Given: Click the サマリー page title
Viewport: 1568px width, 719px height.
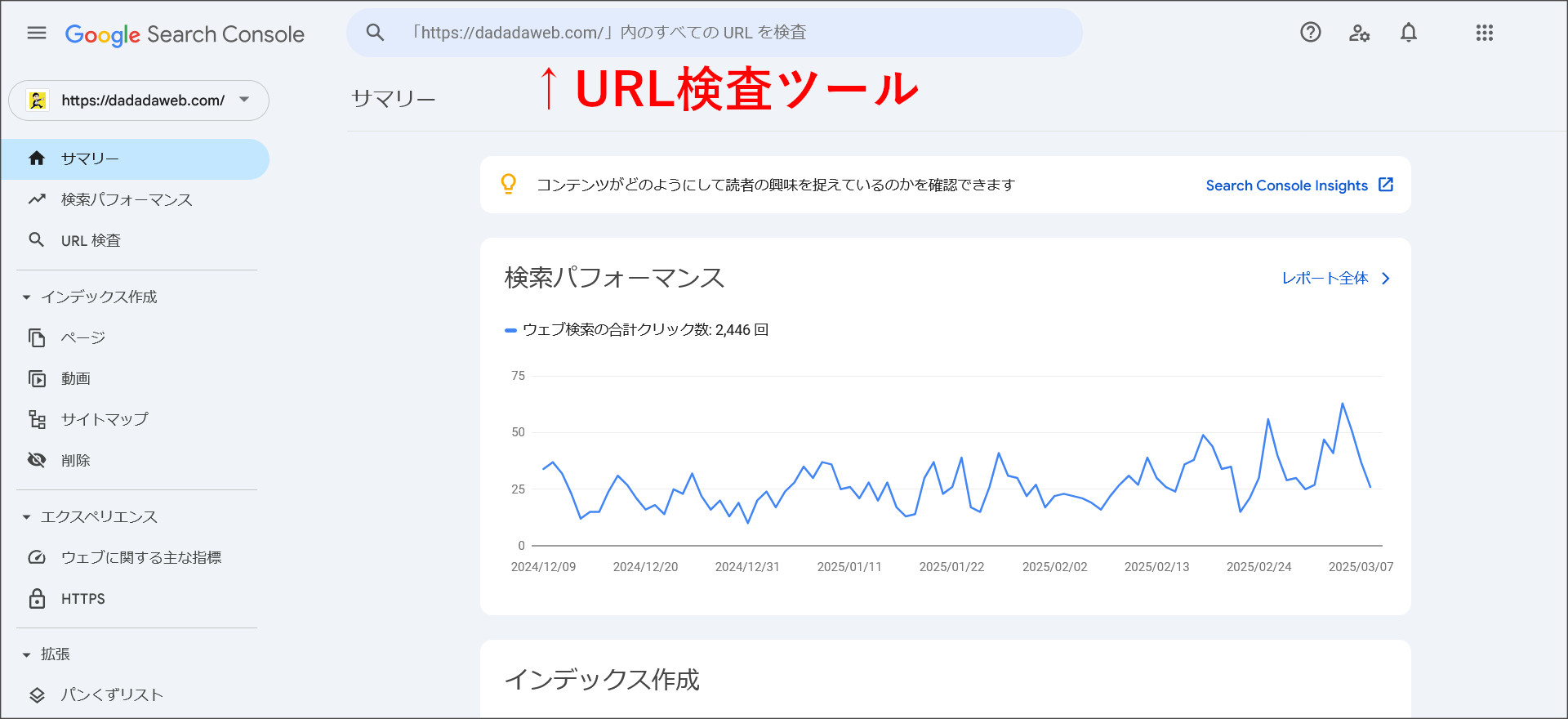Looking at the screenshot, I should tap(393, 99).
